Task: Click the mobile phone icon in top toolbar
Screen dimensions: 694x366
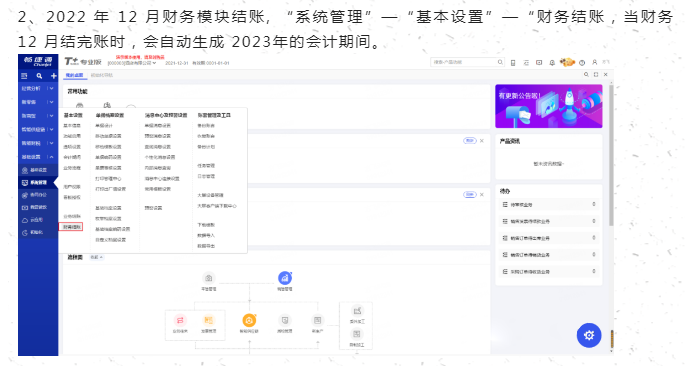Action: 513,63
